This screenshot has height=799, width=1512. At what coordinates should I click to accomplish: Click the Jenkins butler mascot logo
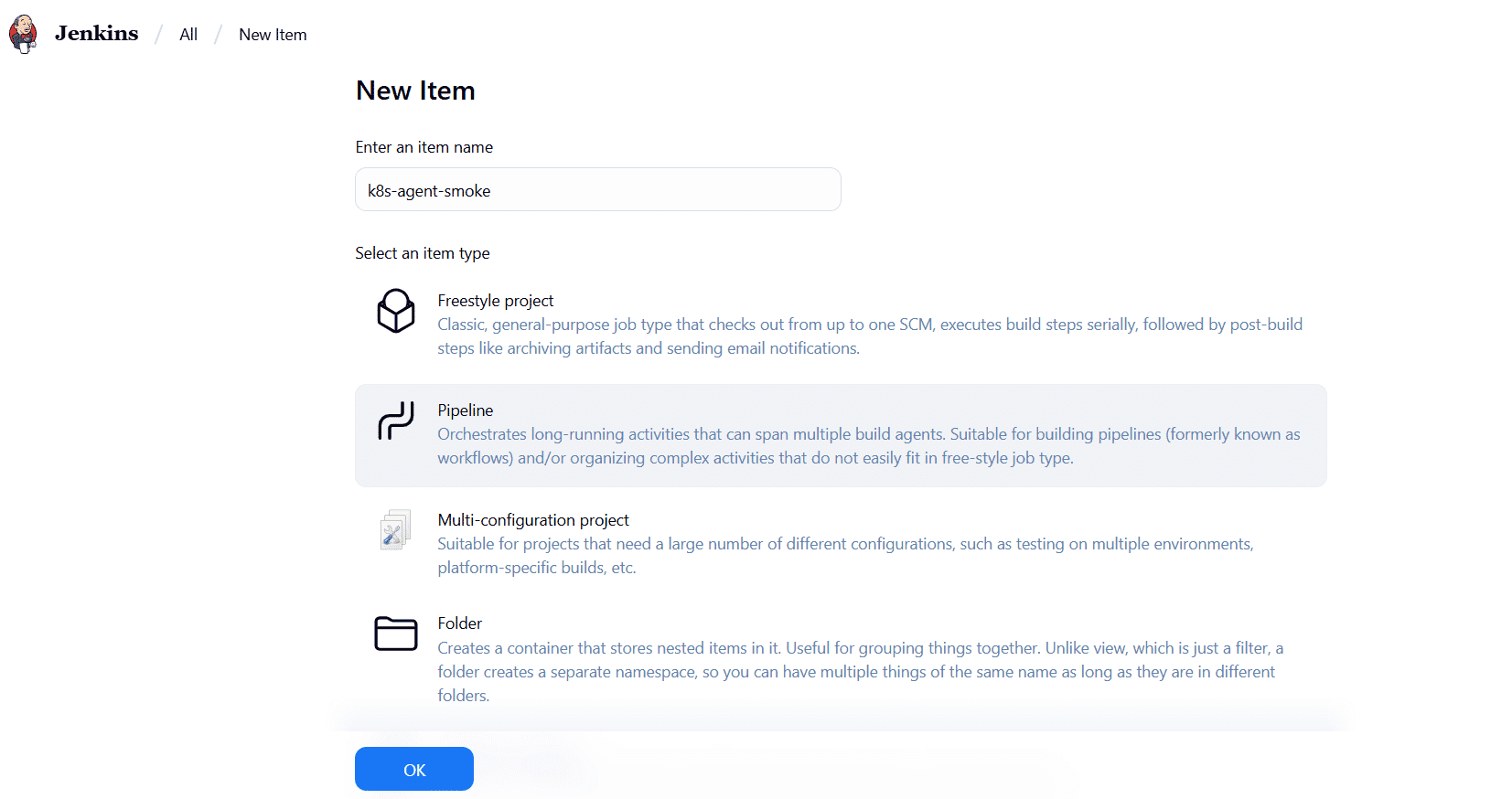pos(22,33)
